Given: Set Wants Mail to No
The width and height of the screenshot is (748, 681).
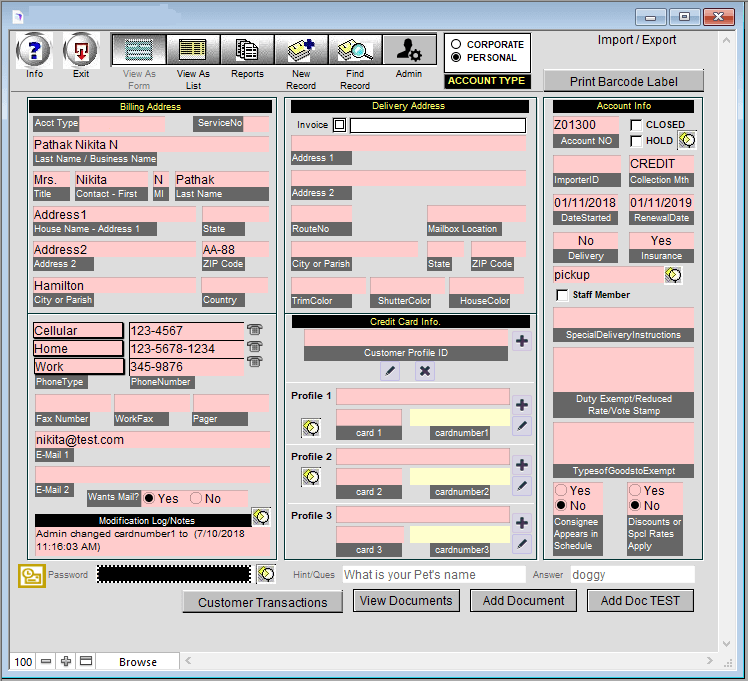Looking at the screenshot, I should pos(196,498).
